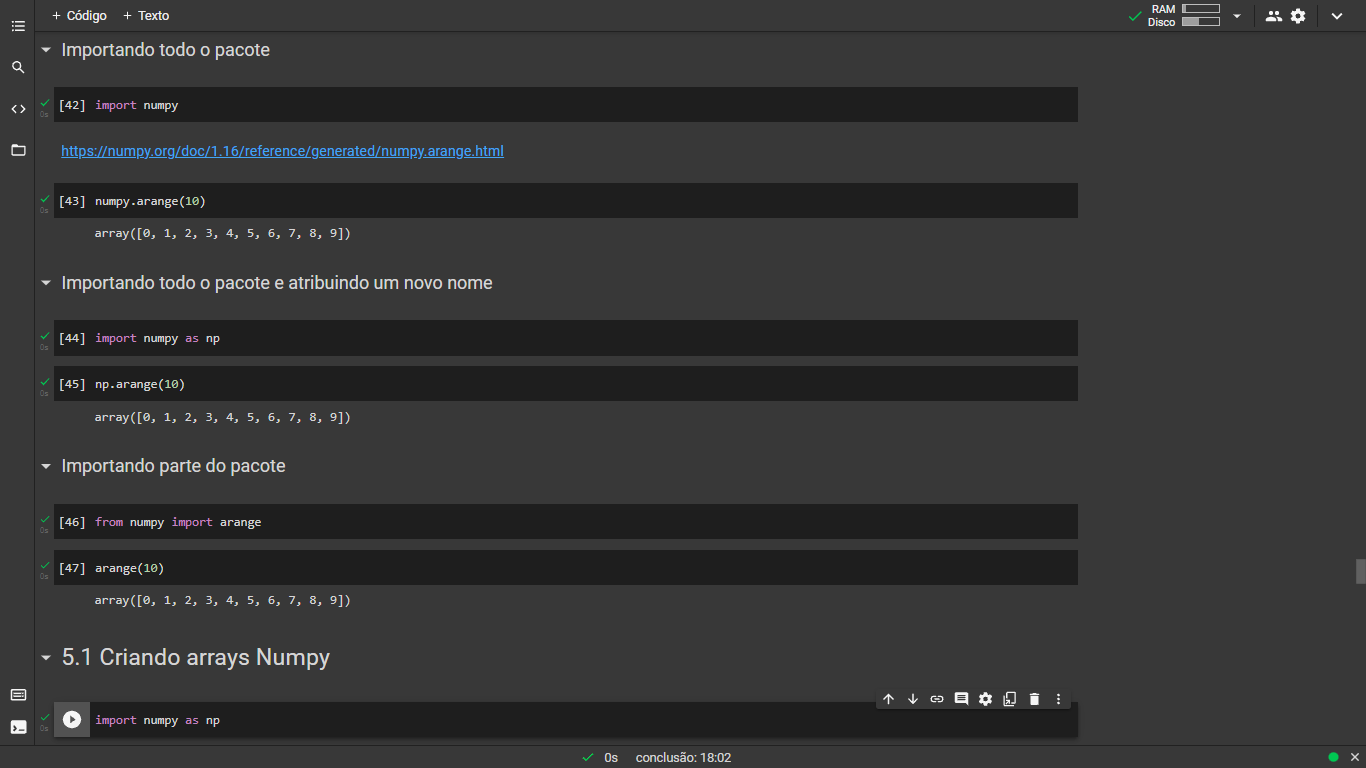Screen dimensions: 1366x768
Task: Open the code snippets icon in sidebar
Action: 18,109
